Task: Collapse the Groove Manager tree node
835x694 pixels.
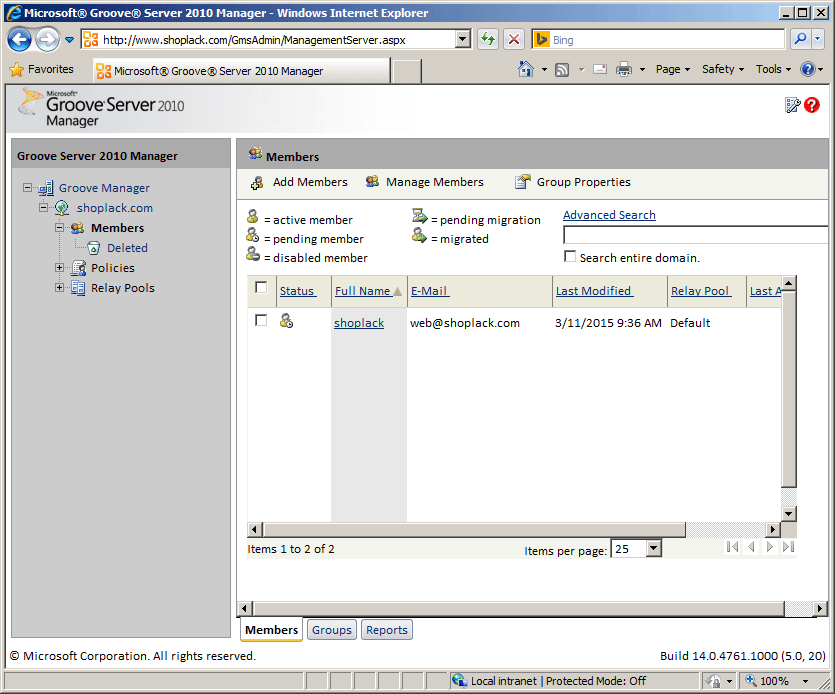Action: pos(27,187)
